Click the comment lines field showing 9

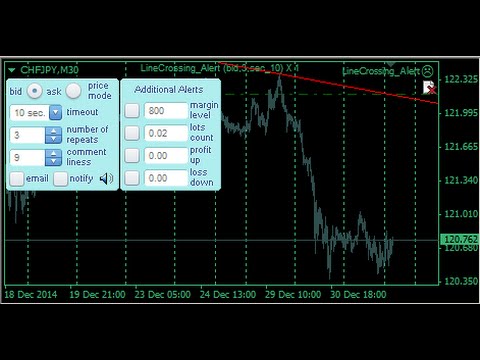click(x=27, y=157)
